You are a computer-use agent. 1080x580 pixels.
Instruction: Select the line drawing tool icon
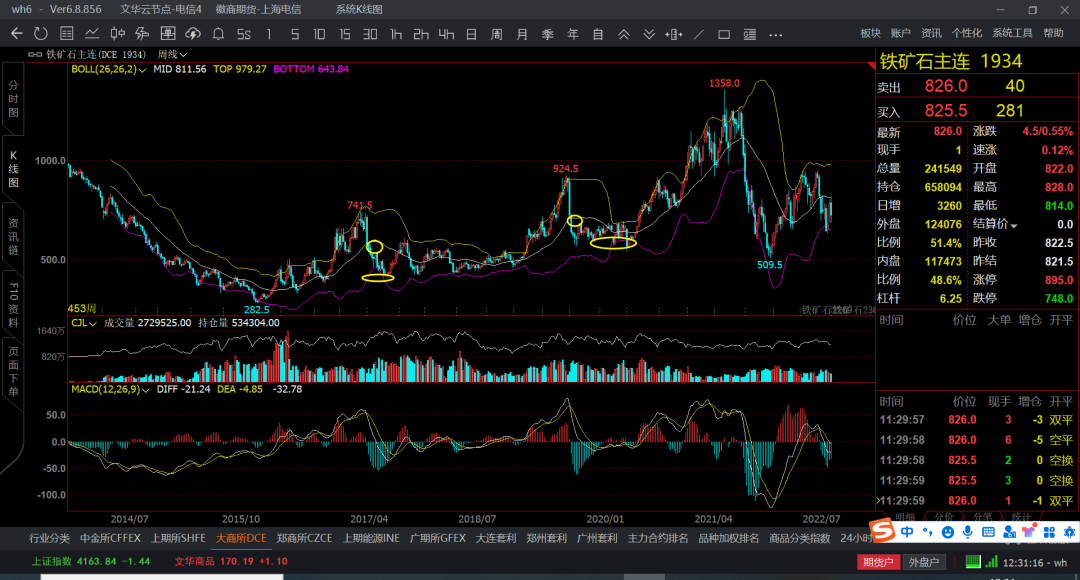pyautogui.click(x=698, y=34)
